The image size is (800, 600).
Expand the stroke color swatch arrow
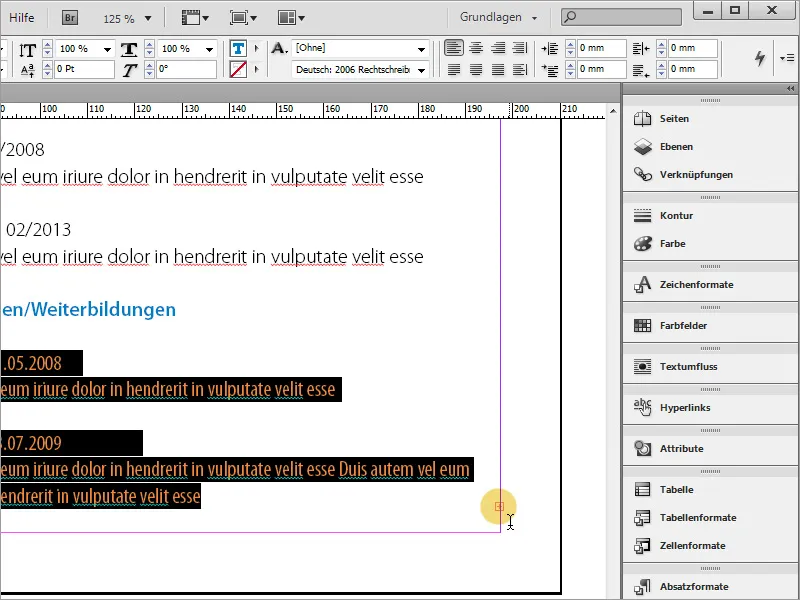(x=257, y=69)
